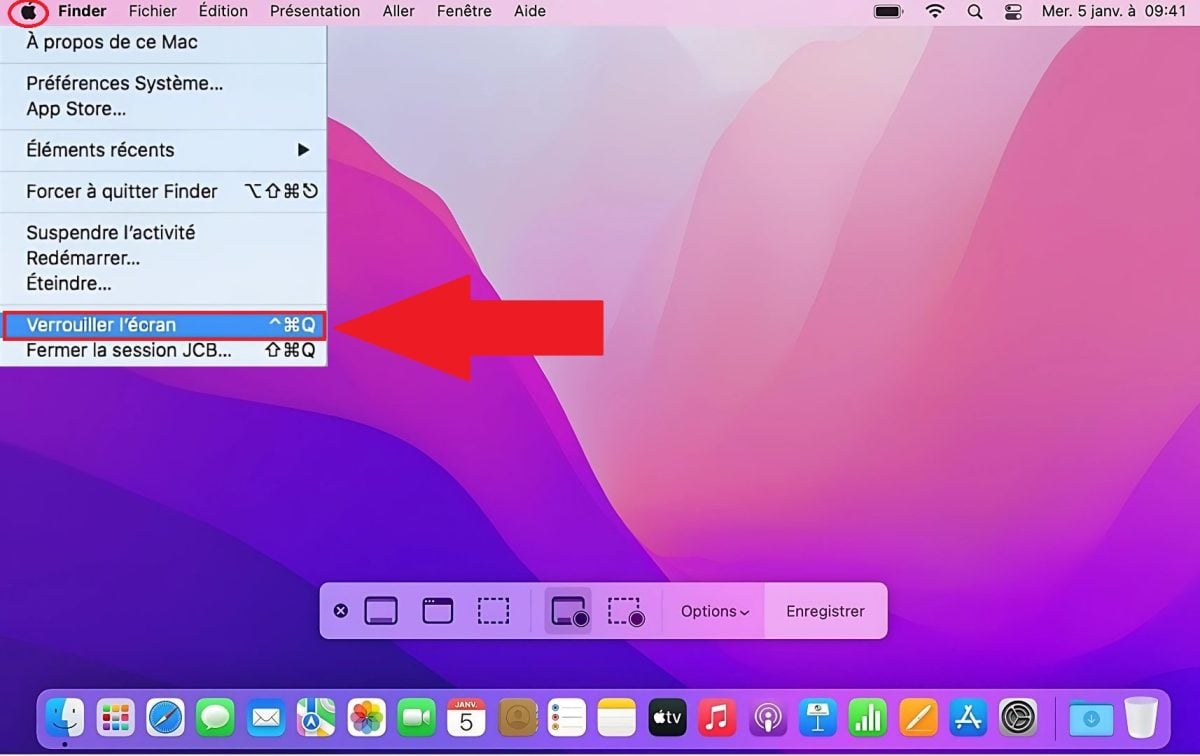Expand Éléments récents submenu
This screenshot has width=1200, height=756.
[164, 150]
